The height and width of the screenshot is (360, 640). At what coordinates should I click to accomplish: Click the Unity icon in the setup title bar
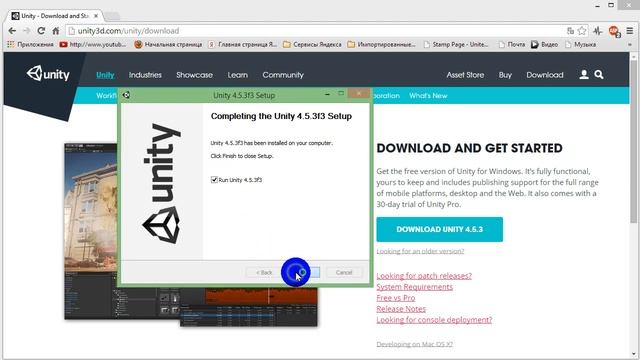pos(126,95)
